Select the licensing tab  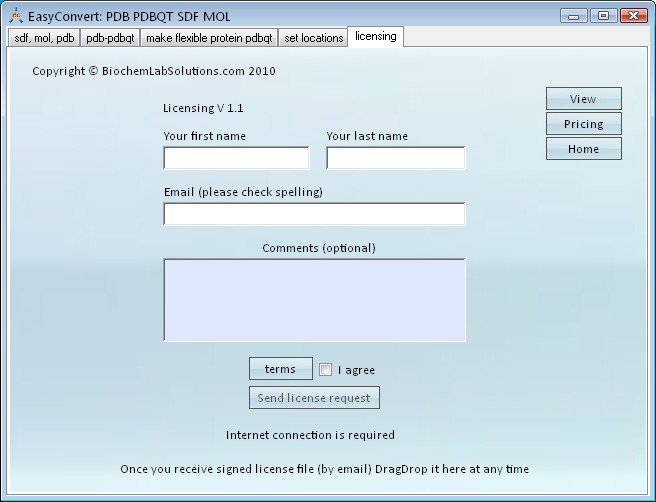coord(375,37)
